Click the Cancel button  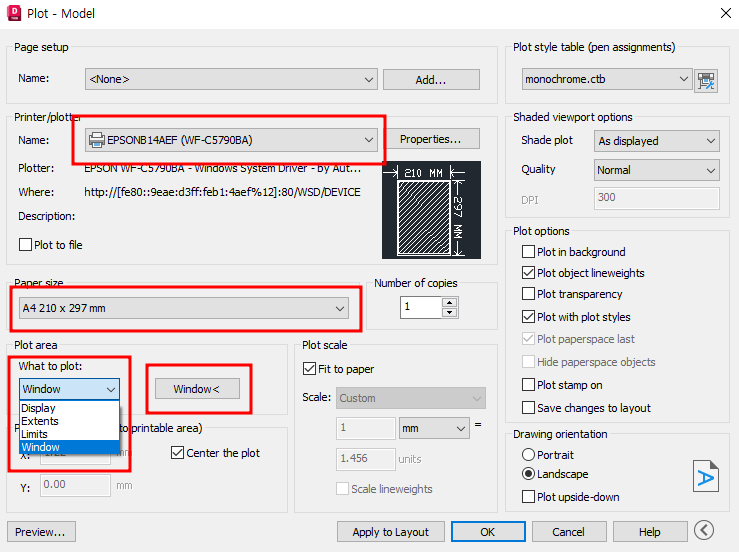(569, 532)
